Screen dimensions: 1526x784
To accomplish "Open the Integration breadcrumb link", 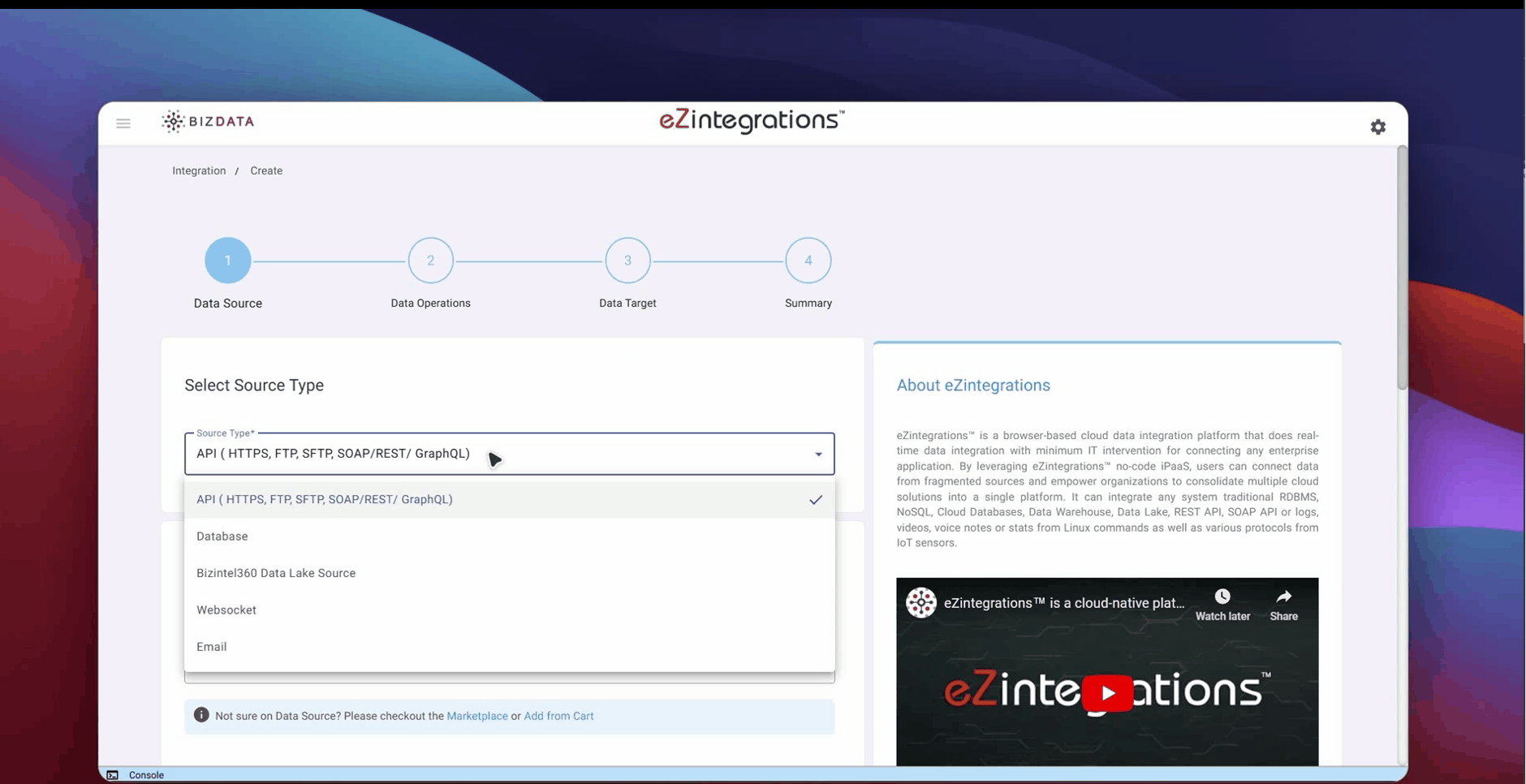I will pos(198,170).
